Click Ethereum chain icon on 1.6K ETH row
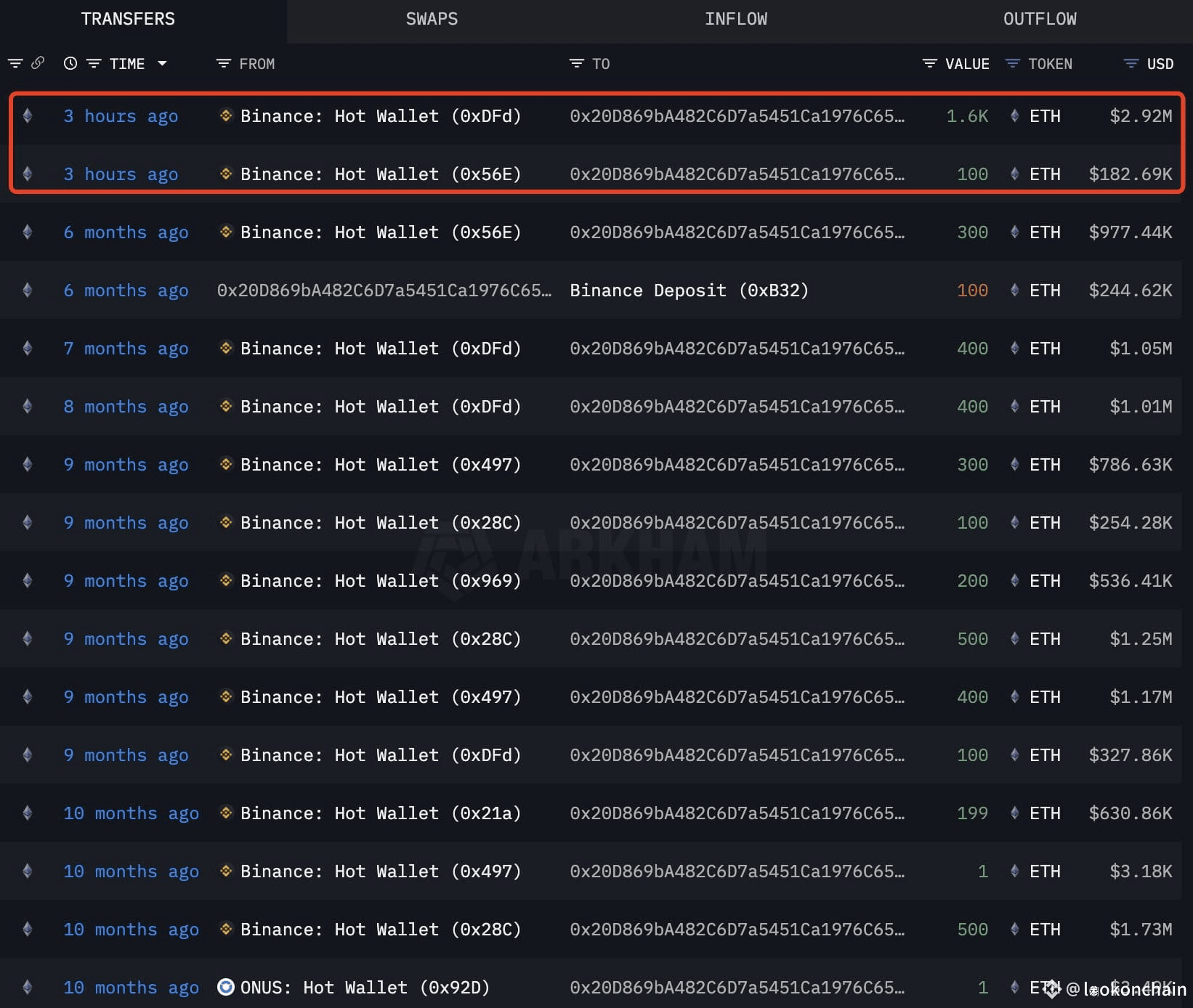This screenshot has width=1193, height=1008. pyautogui.click(x=28, y=115)
